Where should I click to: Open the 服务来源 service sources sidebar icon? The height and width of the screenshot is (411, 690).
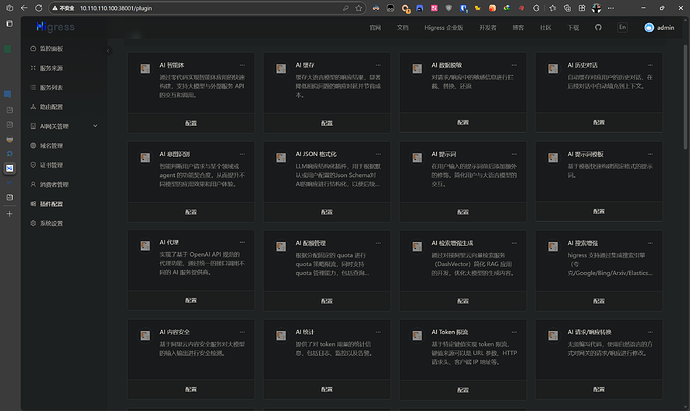click(33, 68)
